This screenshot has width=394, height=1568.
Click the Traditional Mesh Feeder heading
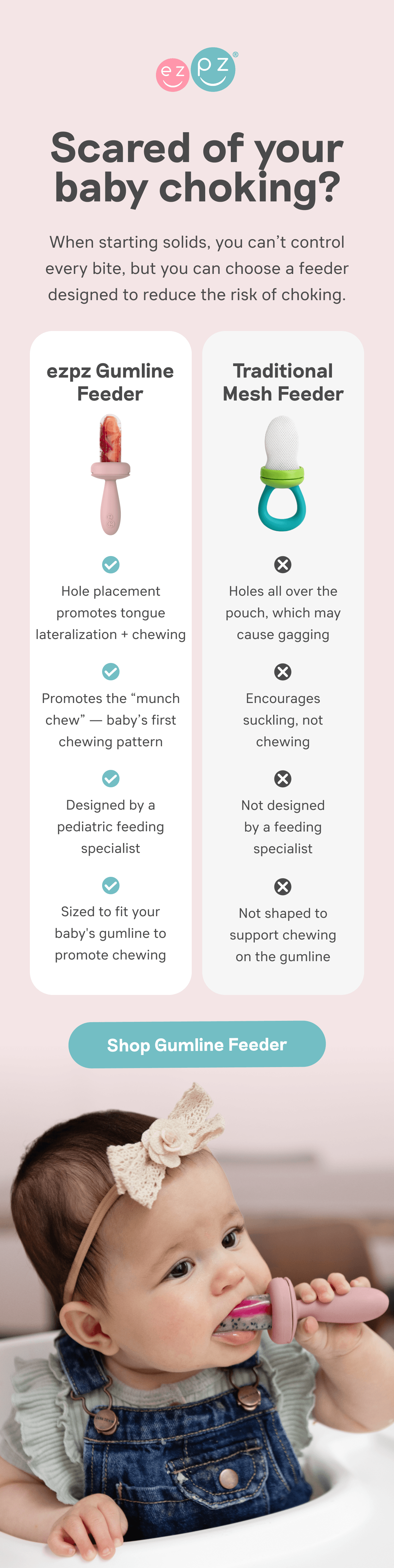click(283, 382)
